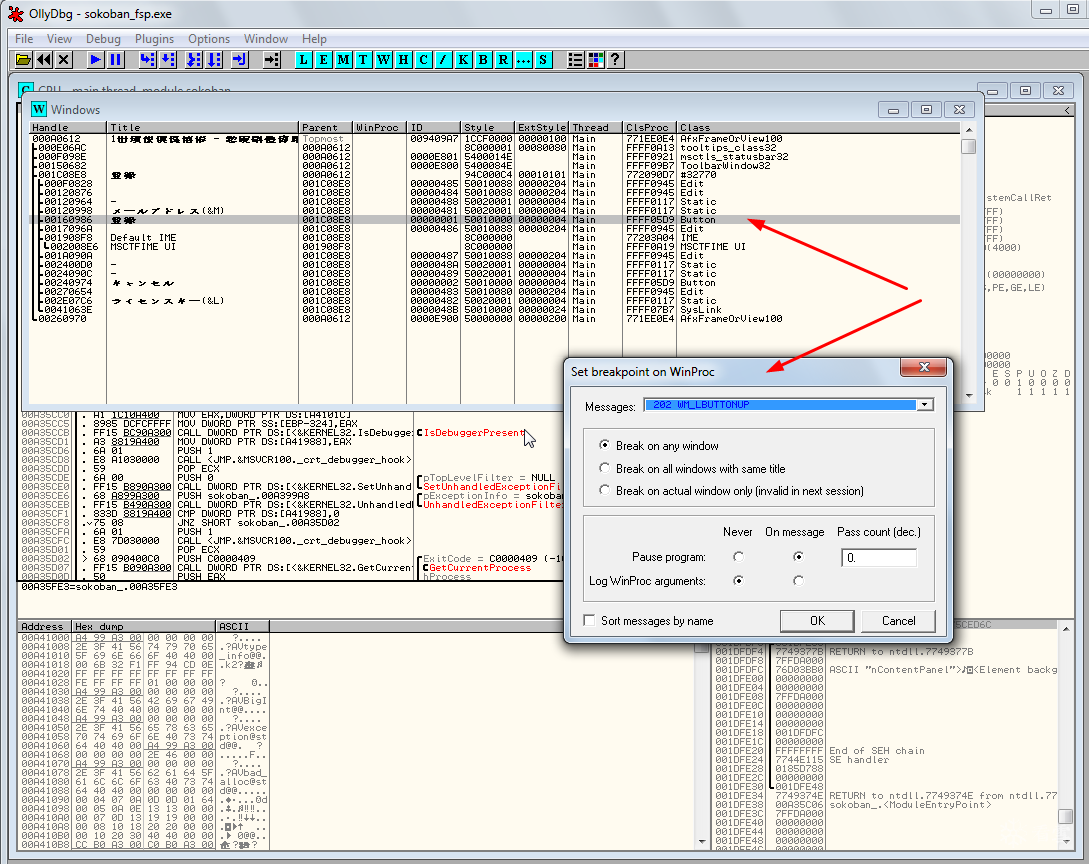Click the Run program play icon

[96, 60]
